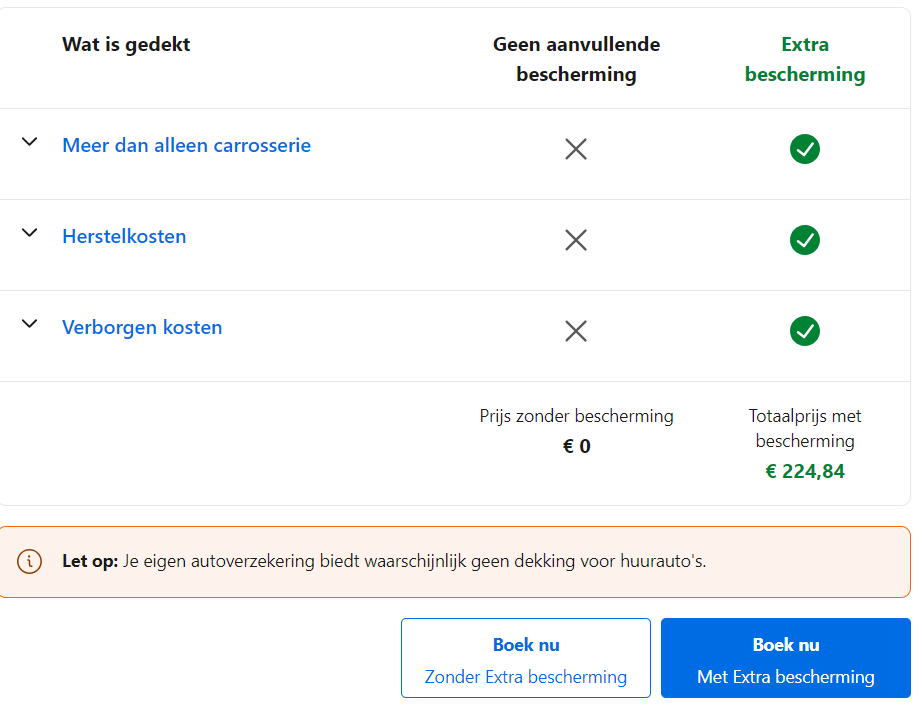This screenshot has width=922, height=718.
Task: Click X icon in Meer dan alleen carrosserie row
Action: tap(576, 149)
